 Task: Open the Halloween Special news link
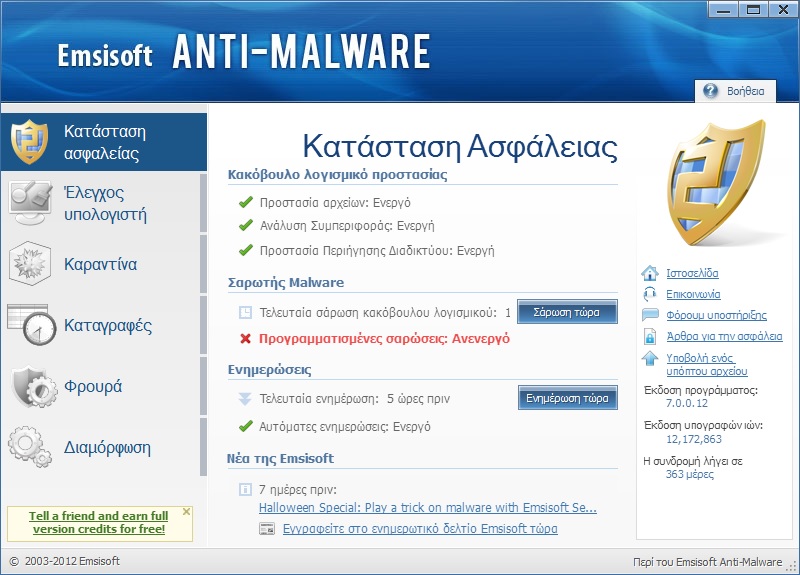tap(428, 508)
